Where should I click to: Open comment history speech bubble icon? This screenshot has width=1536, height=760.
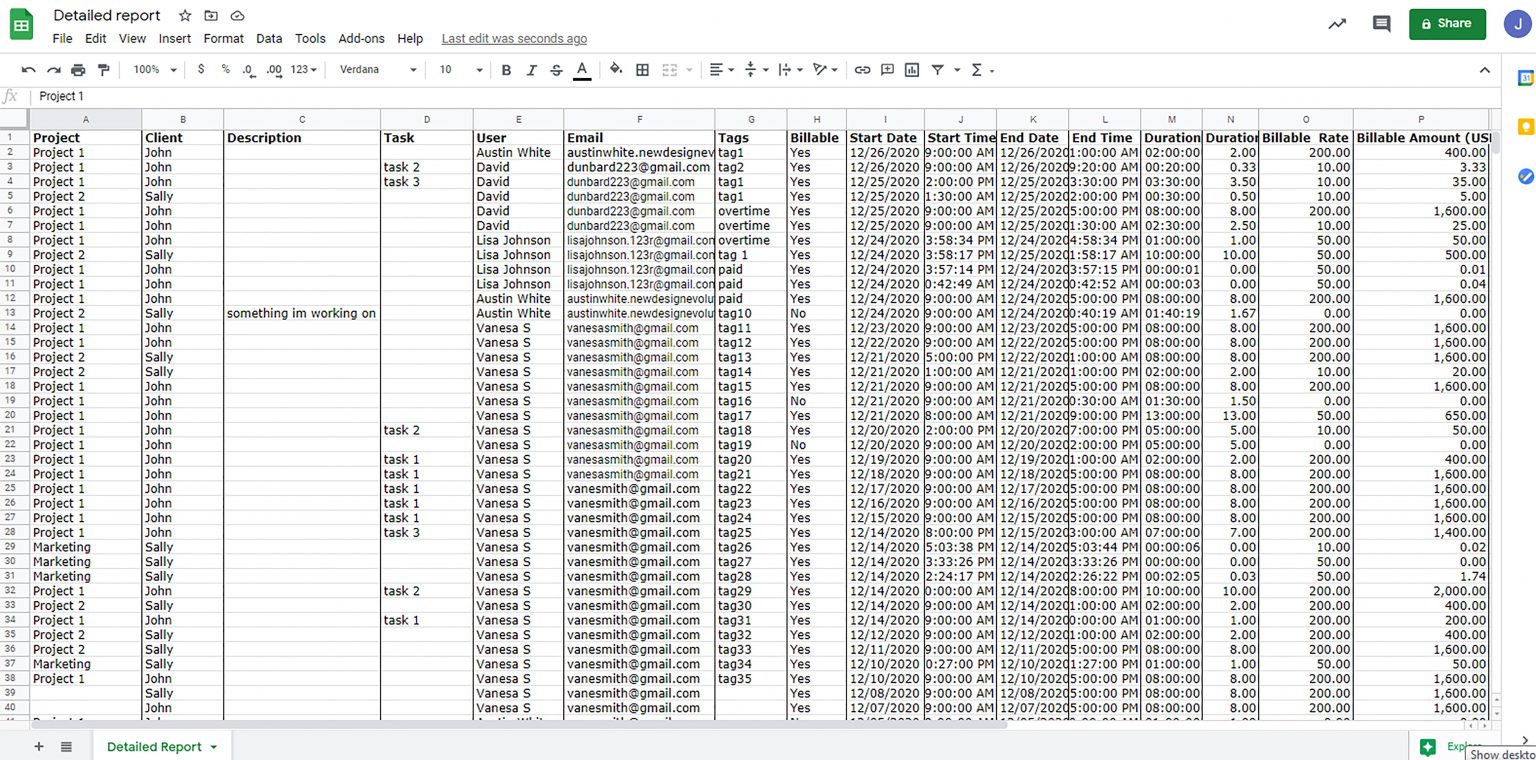[1381, 24]
